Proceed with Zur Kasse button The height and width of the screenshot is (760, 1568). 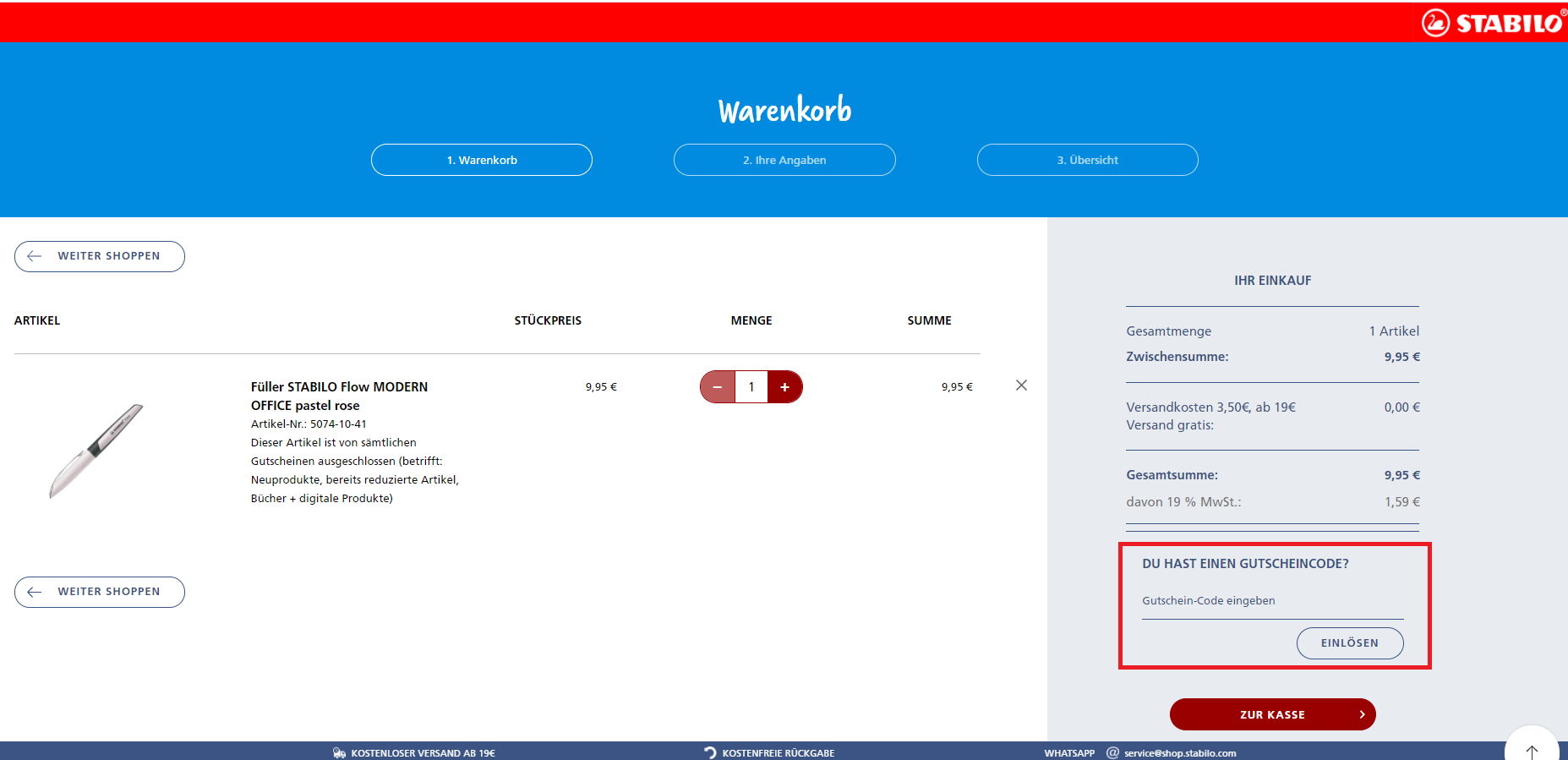point(1272,714)
